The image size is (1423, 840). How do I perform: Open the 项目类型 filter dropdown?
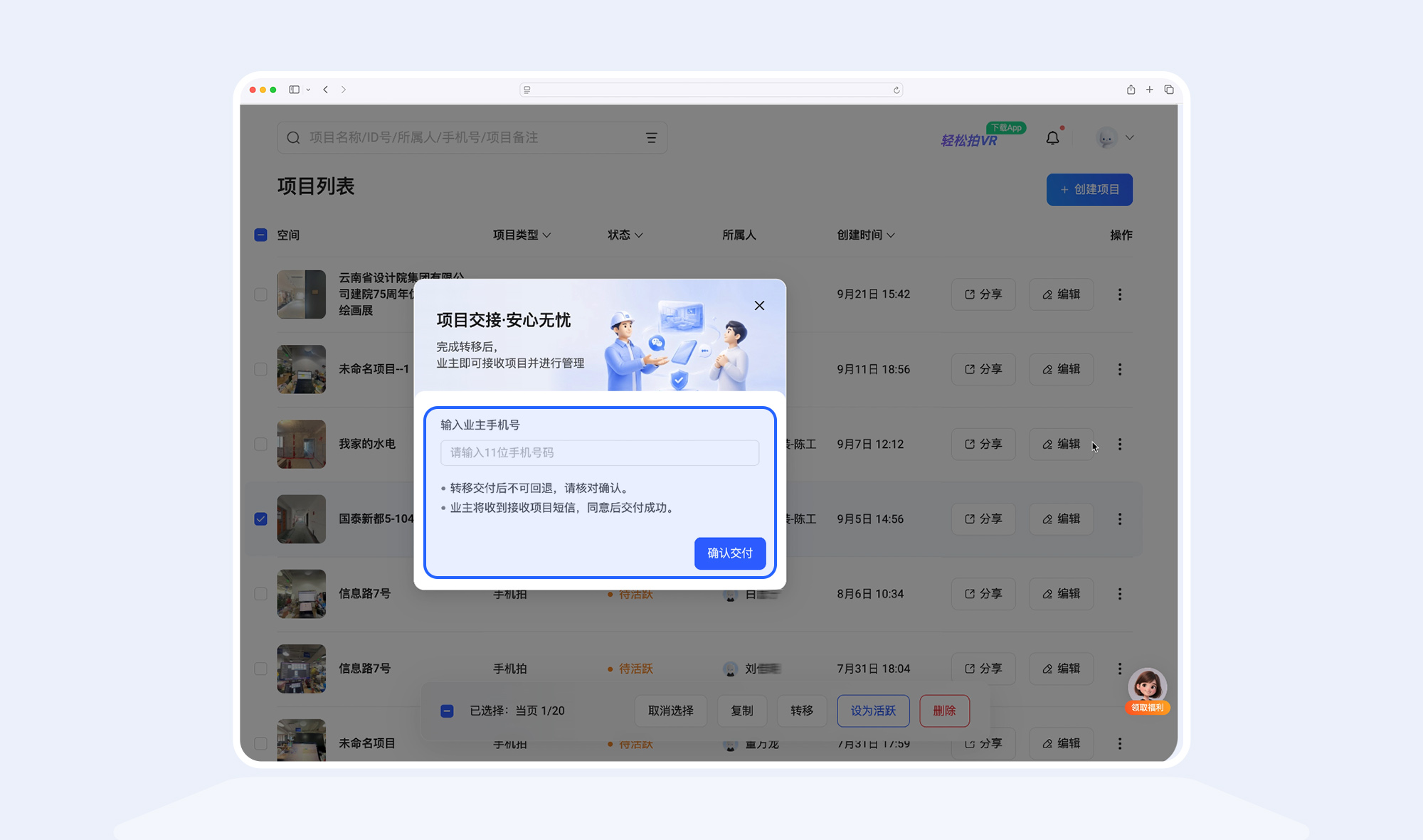(x=522, y=235)
